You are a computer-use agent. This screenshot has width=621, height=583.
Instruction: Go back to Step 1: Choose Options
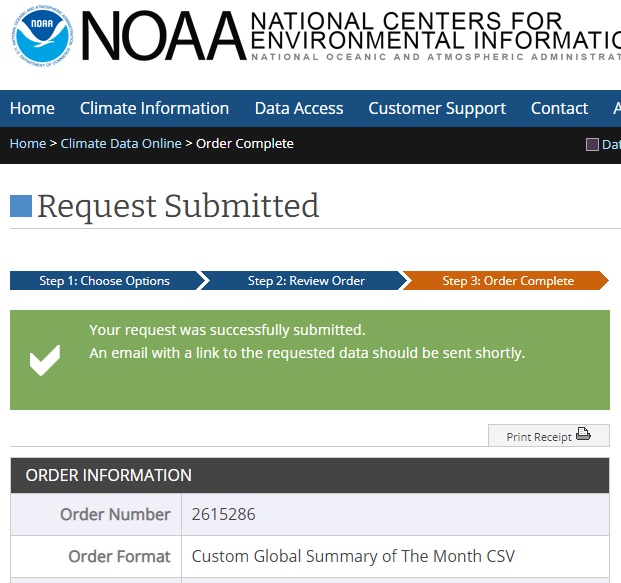pyautogui.click(x=104, y=281)
